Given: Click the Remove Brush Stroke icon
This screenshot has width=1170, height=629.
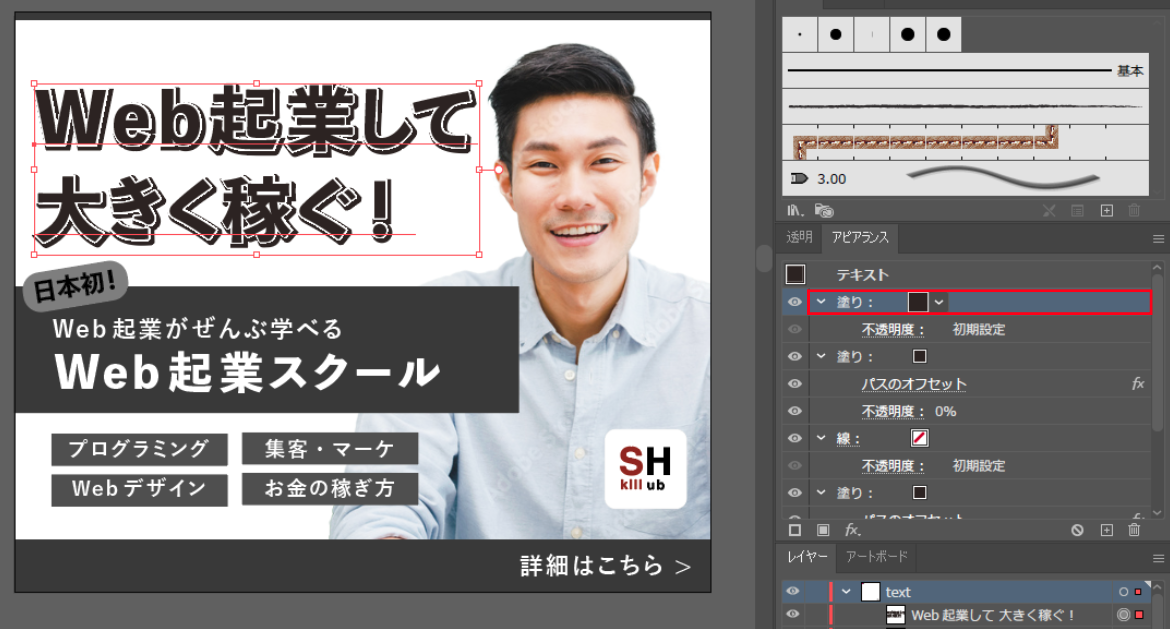Looking at the screenshot, I should [x=1049, y=210].
